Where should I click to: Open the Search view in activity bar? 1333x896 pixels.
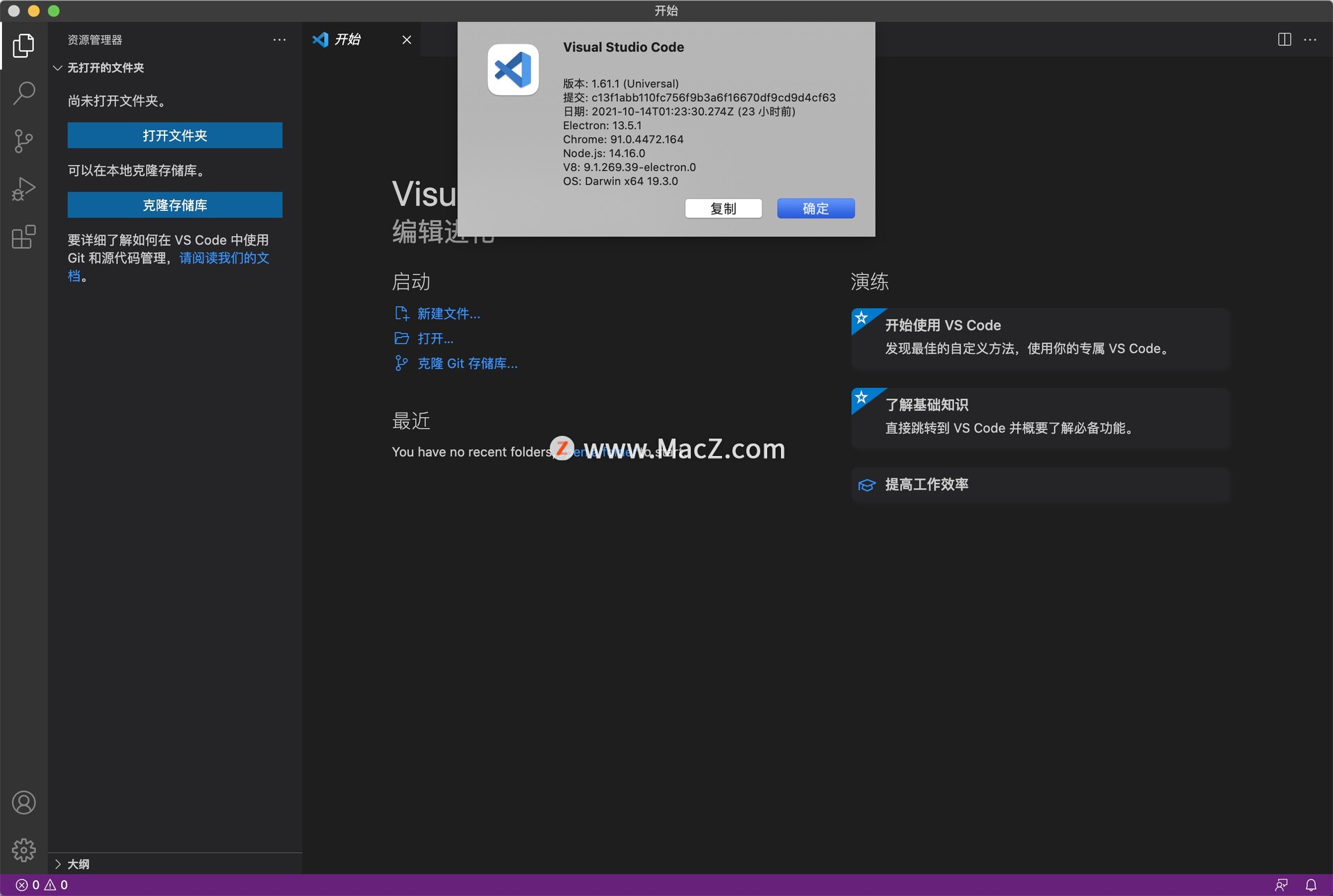click(24, 93)
